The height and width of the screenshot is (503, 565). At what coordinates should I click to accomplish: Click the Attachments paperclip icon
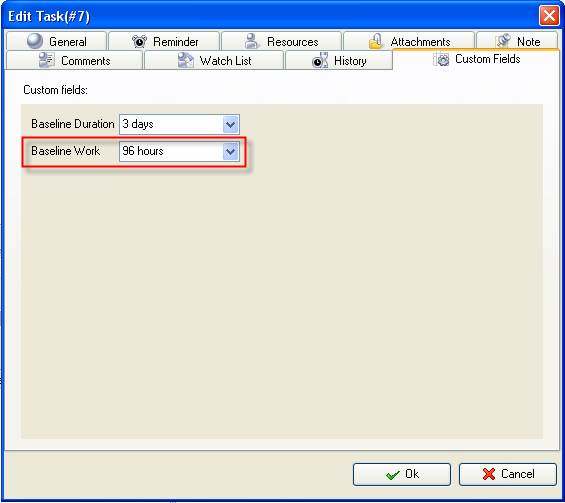point(375,41)
